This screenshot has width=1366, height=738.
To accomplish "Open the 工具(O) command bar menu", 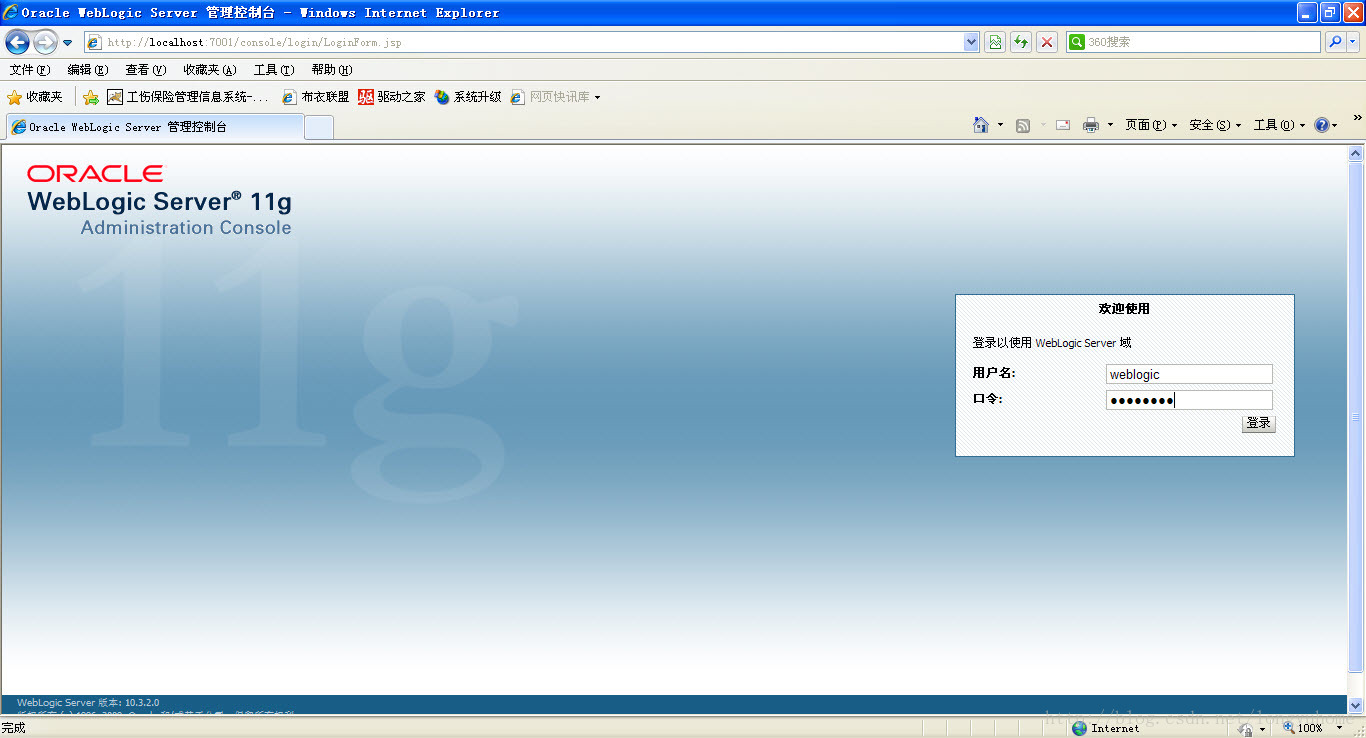I will coord(1280,125).
